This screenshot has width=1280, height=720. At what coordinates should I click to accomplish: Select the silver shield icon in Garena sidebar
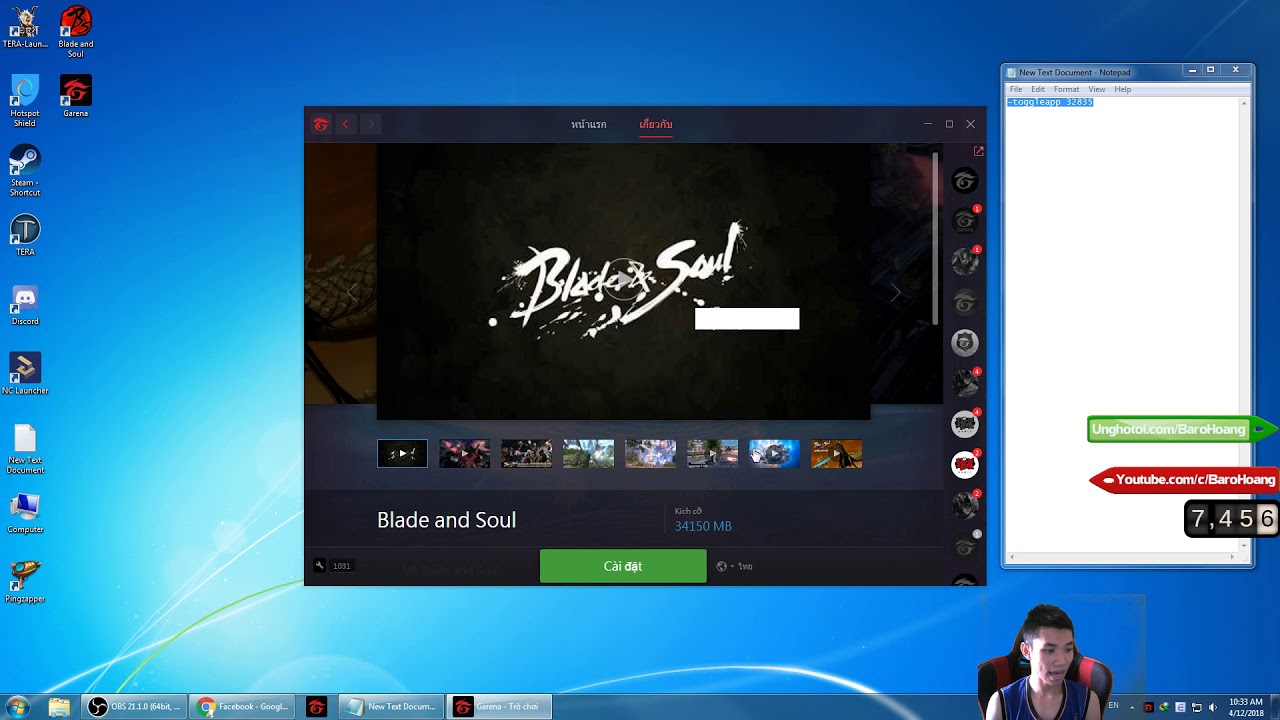(964, 343)
